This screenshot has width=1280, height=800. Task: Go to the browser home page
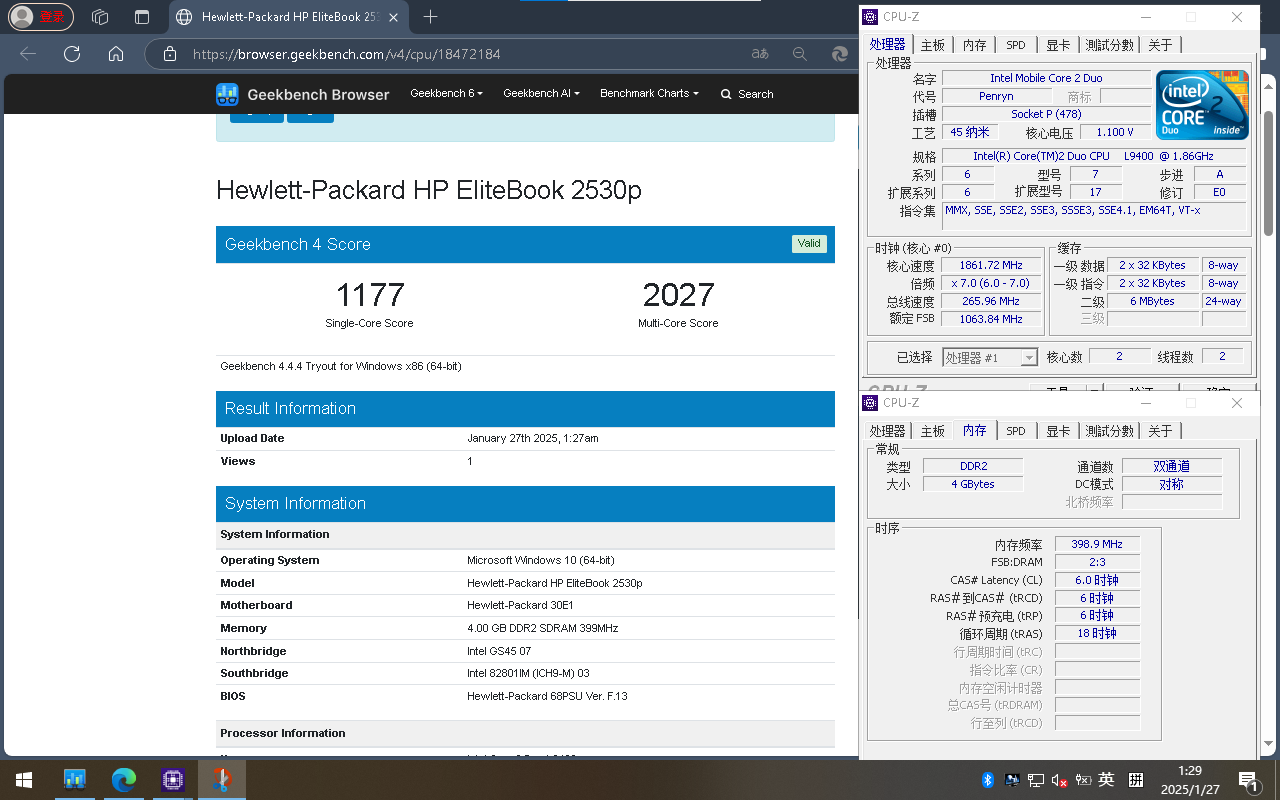116,54
